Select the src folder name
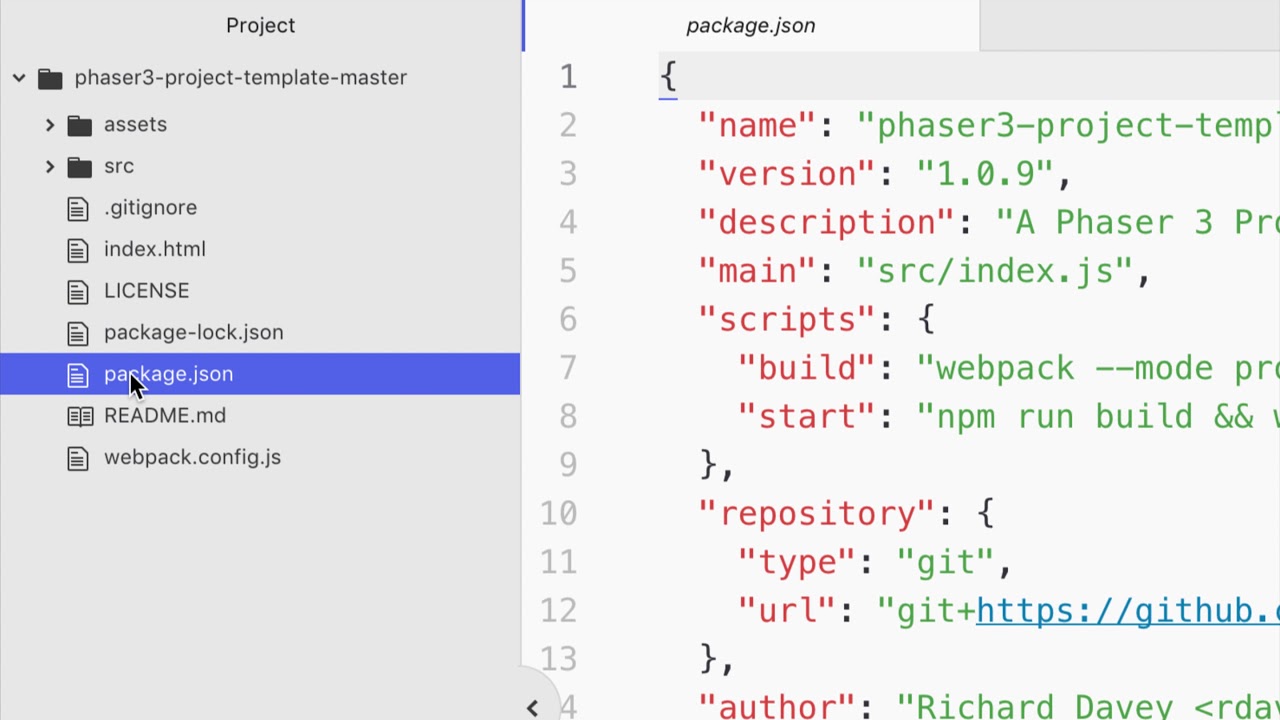This screenshot has height=720, width=1280. click(x=118, y=166)
